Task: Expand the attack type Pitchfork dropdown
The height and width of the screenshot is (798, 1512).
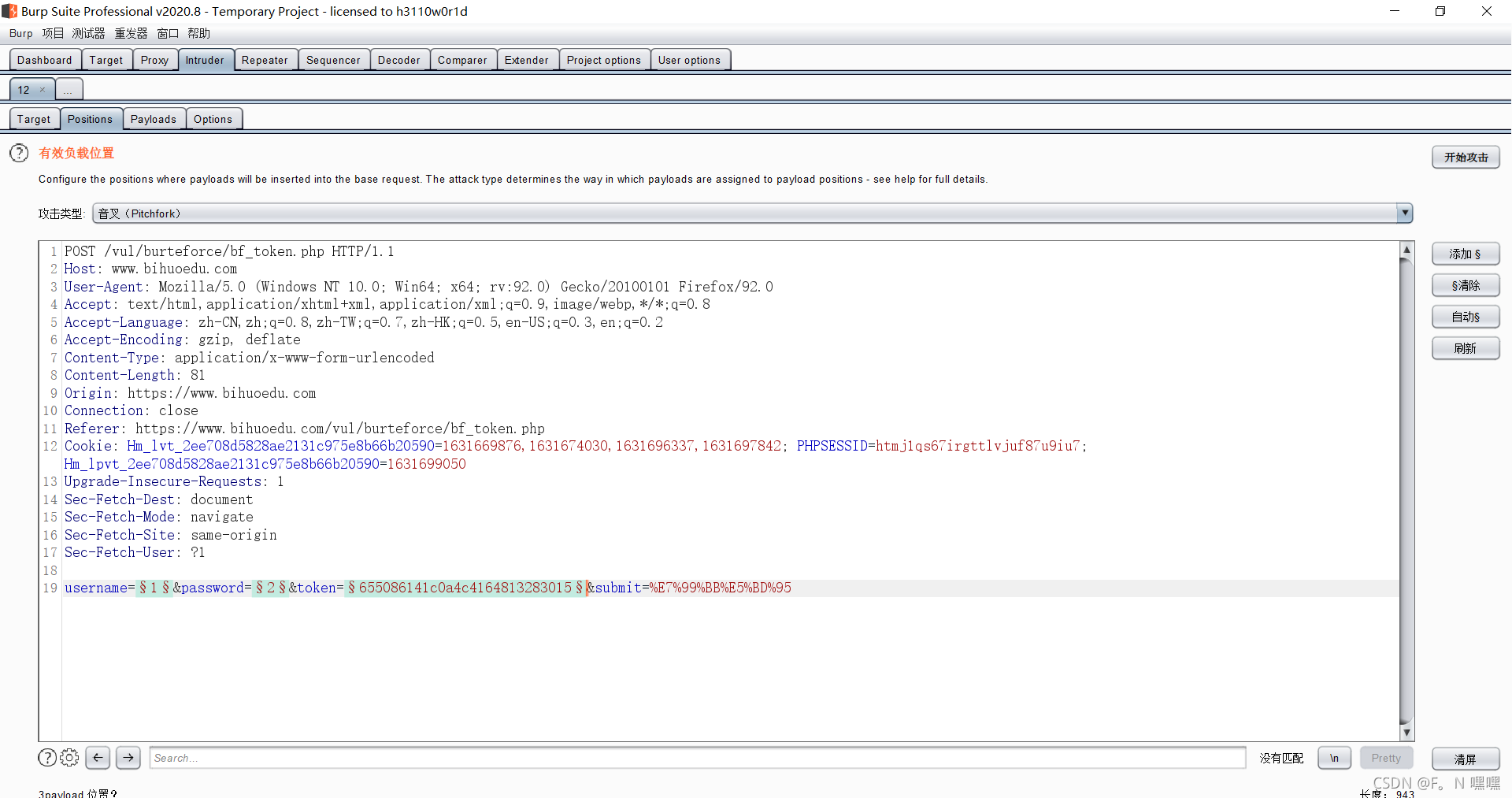Action: (1404, 213)
